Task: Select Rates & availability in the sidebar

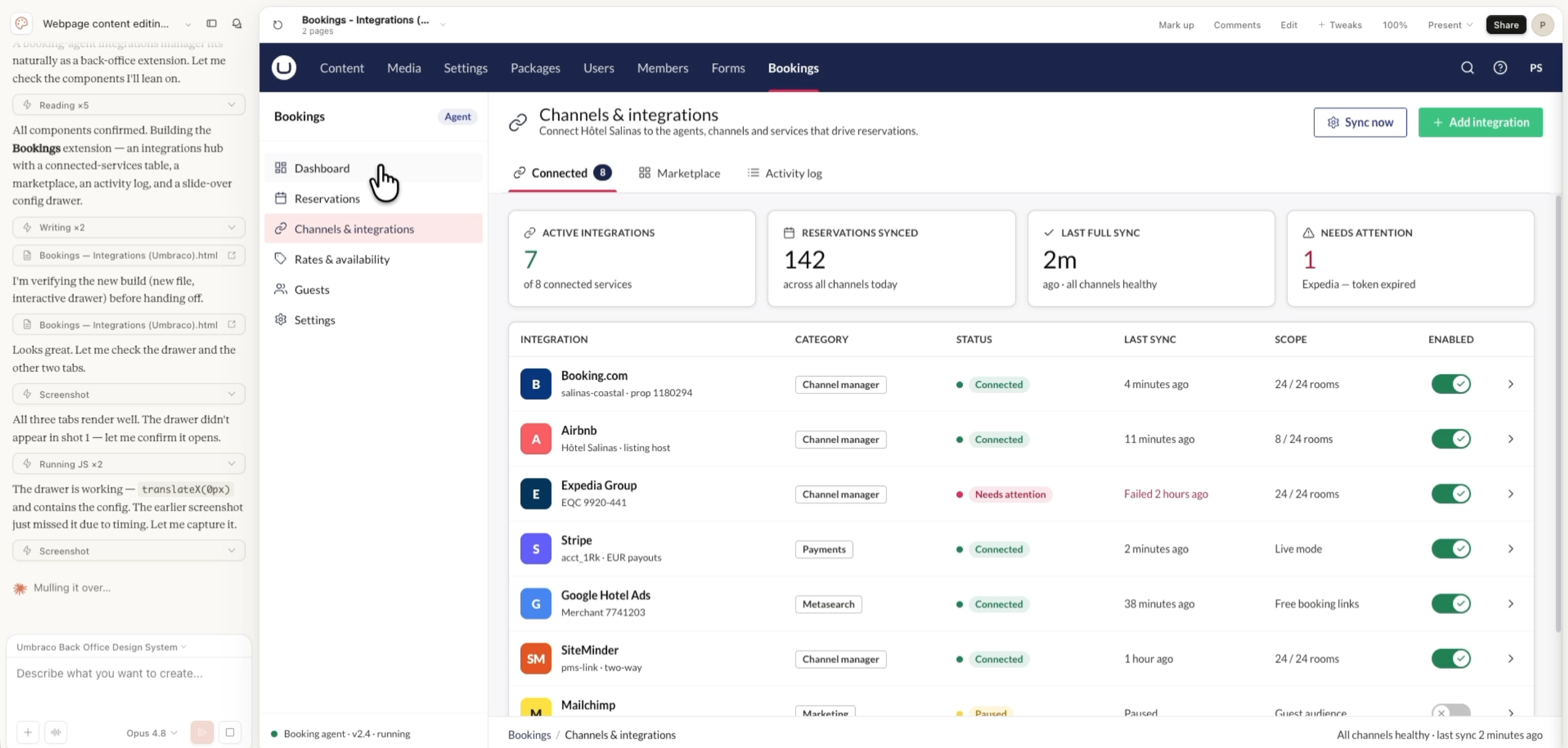Action: tap(373, 259)
